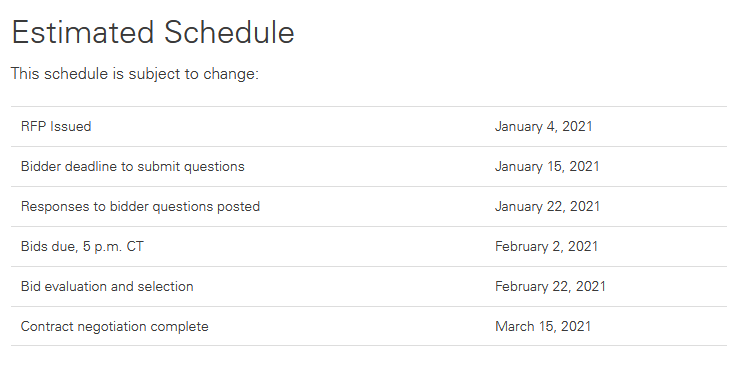Click the February 2, 2021 date

(546, 247)
